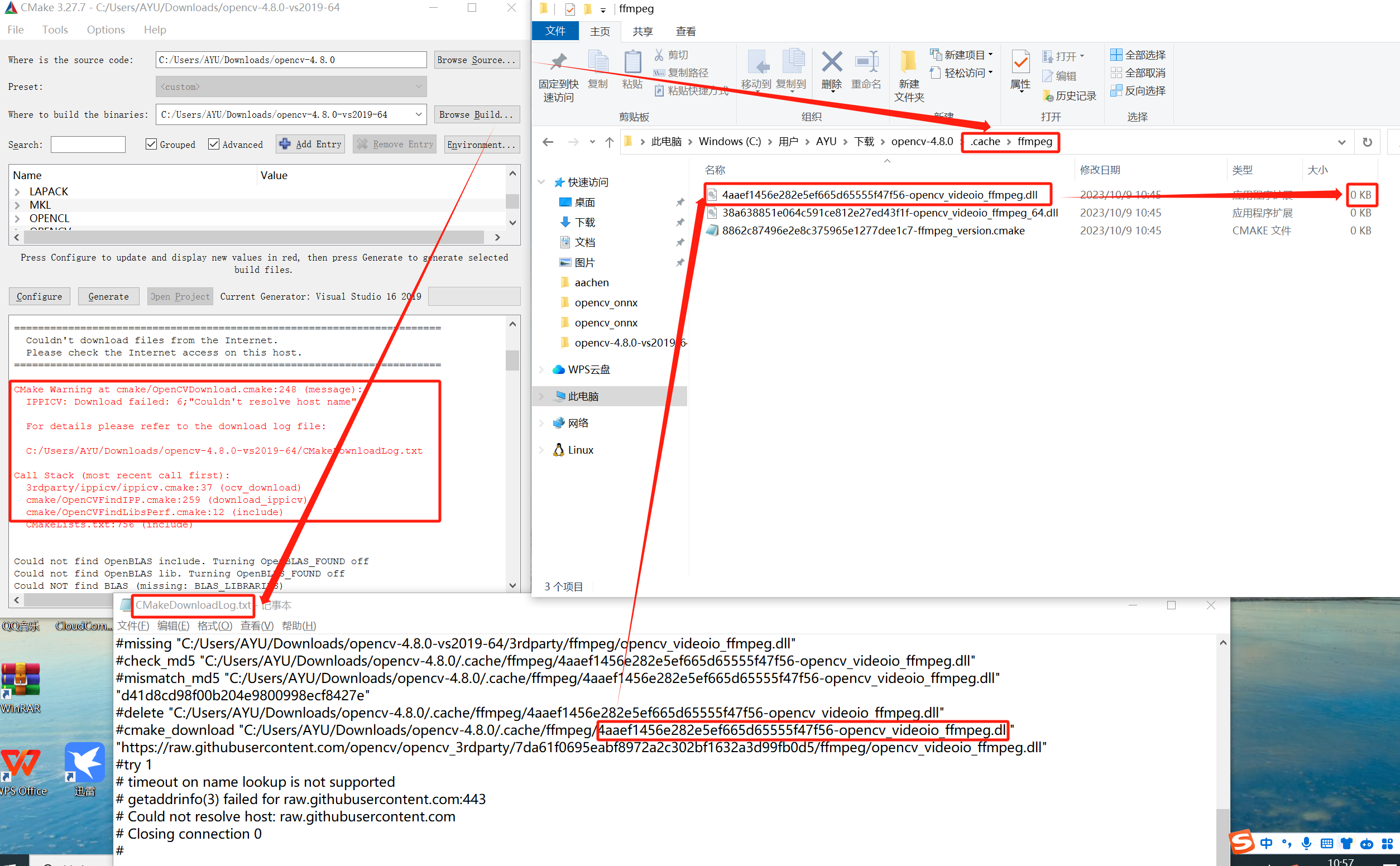Open the aachen folder in sidebar
The image size is (1400, 866).
[x=591, y=282]
